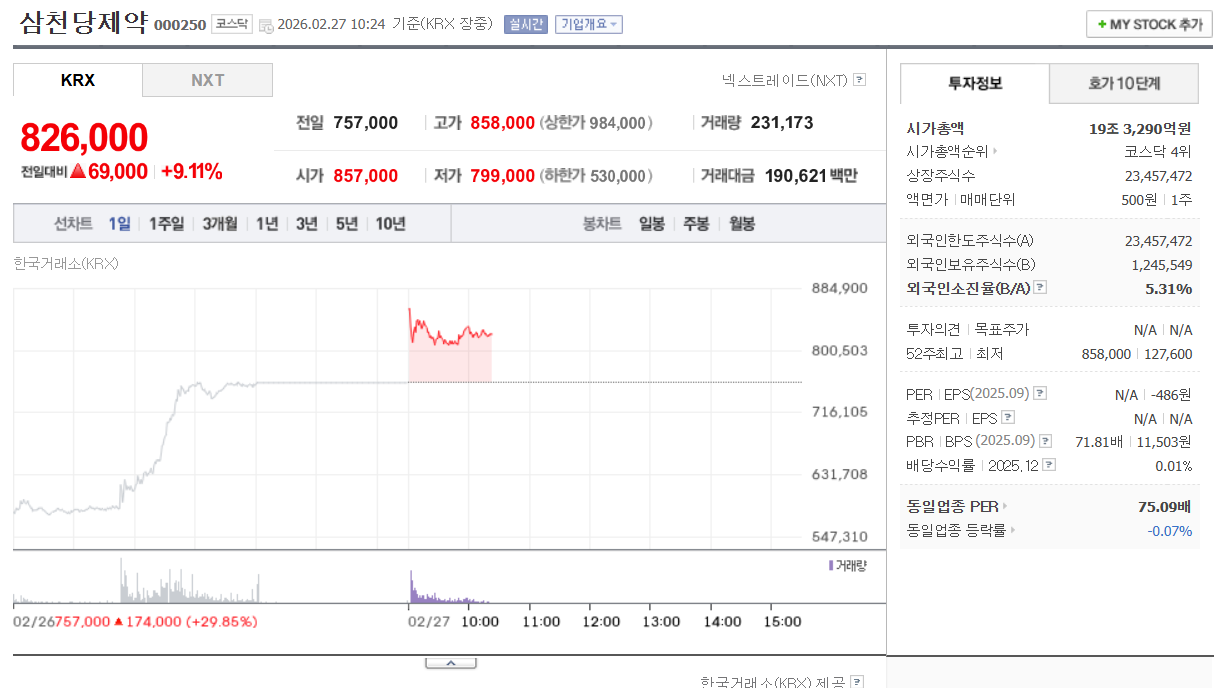The image size is (1214, 688).
Task: Select the 주봉 candlestick chart
Action: 696,223
